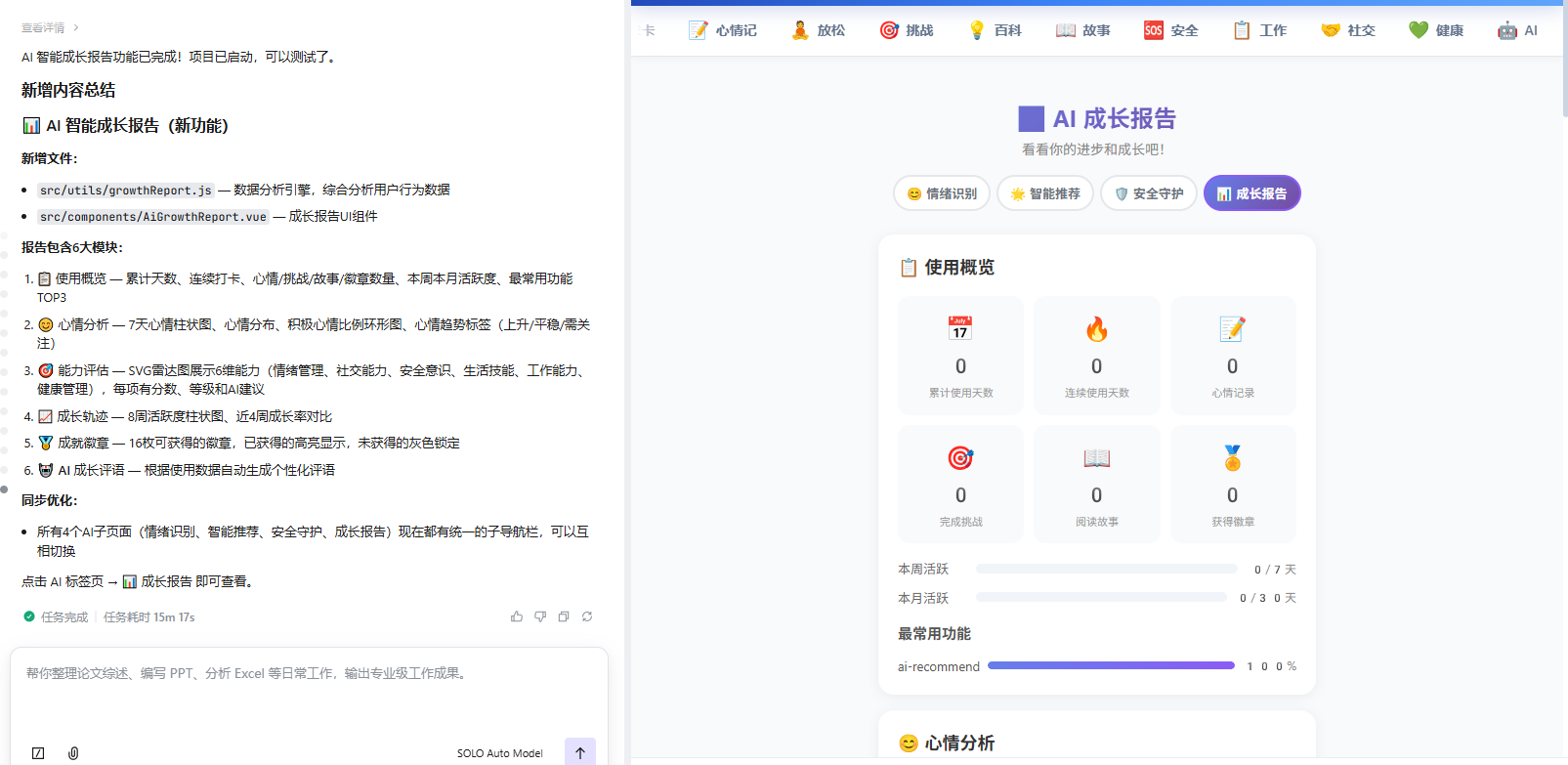Image resolution: width=1568 pixels, height=765 pixels.
Task: Click the slash command icon in chat box
Action: 38,753
